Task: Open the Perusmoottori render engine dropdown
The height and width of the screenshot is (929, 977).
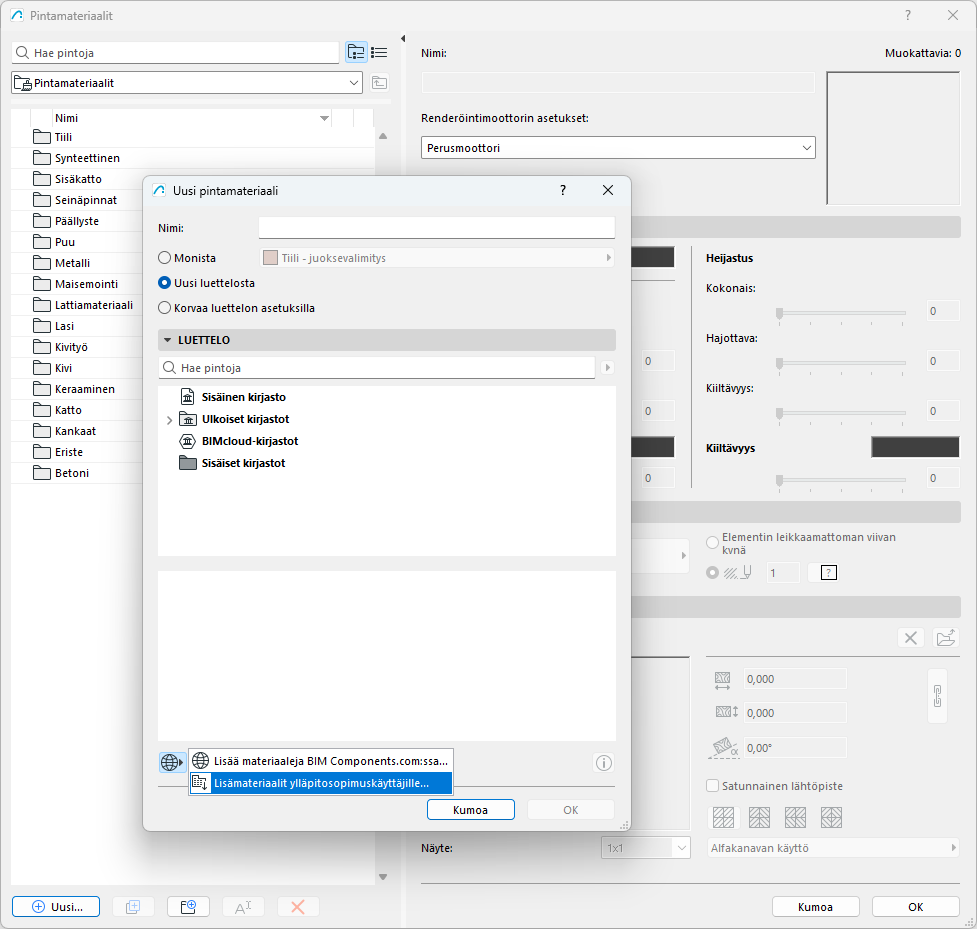Action: pos(618,148)
